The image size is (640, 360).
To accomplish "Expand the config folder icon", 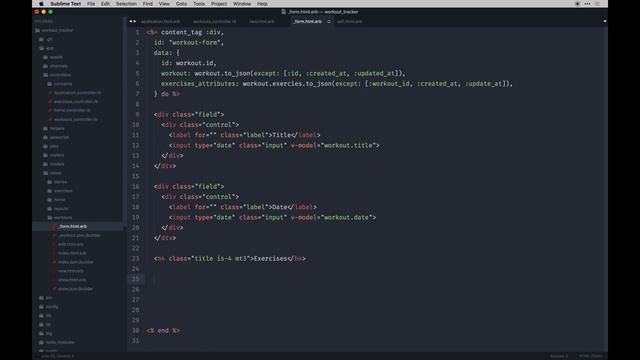I will click(41, 307).
